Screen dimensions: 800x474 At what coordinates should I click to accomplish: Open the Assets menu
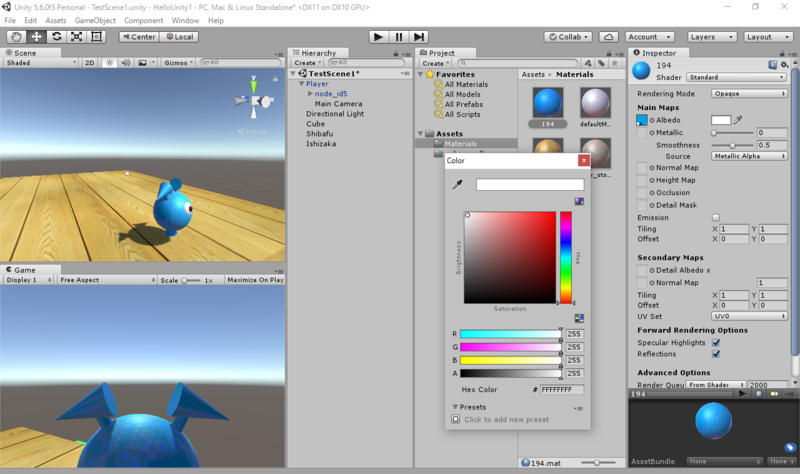[56, 20]
